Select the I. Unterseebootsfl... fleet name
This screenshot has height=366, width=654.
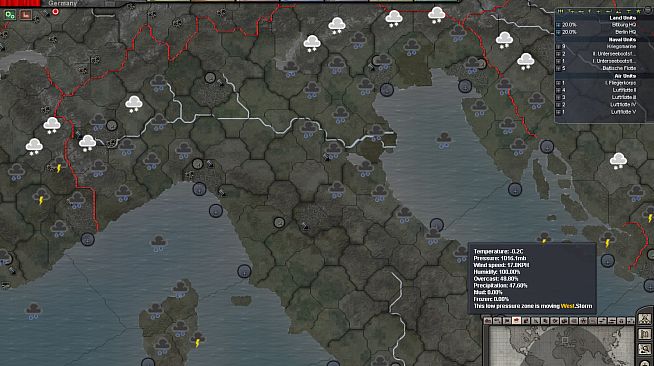pyautogui.click(x=614, y=61)
